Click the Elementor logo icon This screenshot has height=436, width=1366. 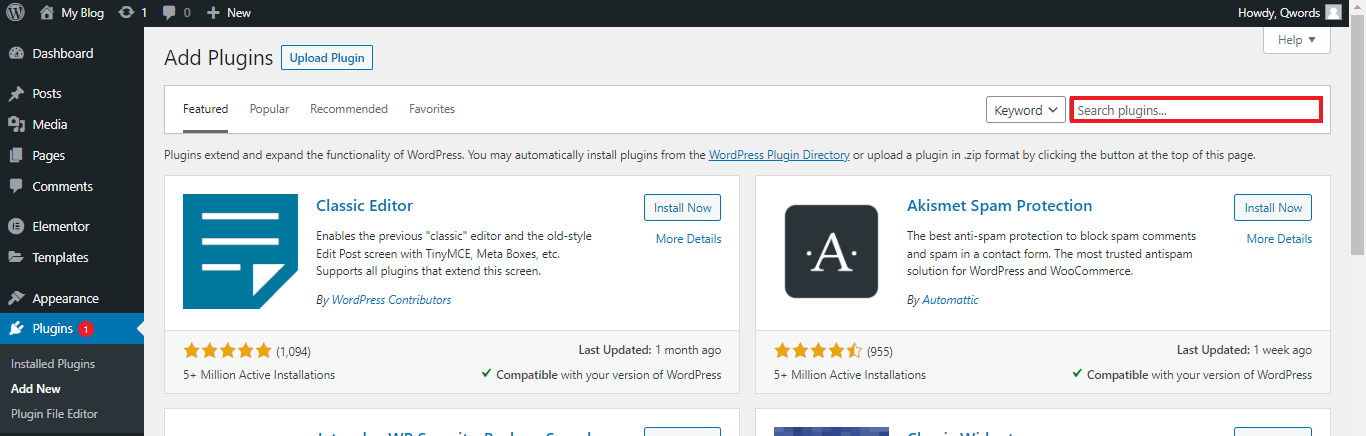click(16, 226)
